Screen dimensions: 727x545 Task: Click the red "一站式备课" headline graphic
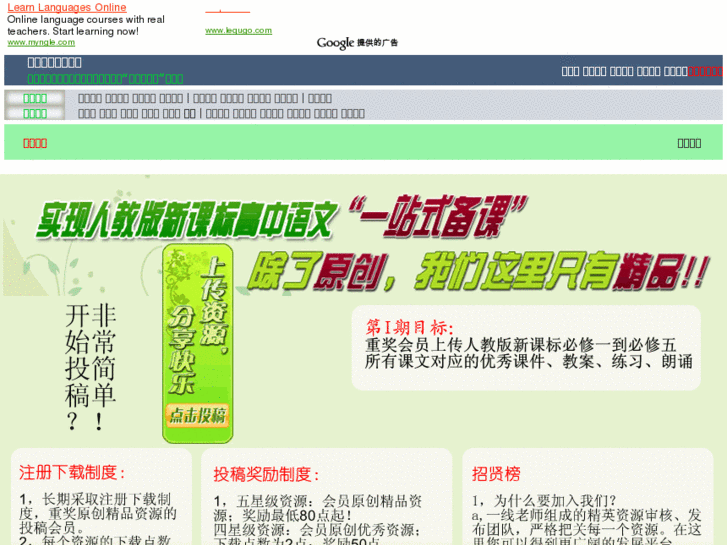tap(437, 217)
